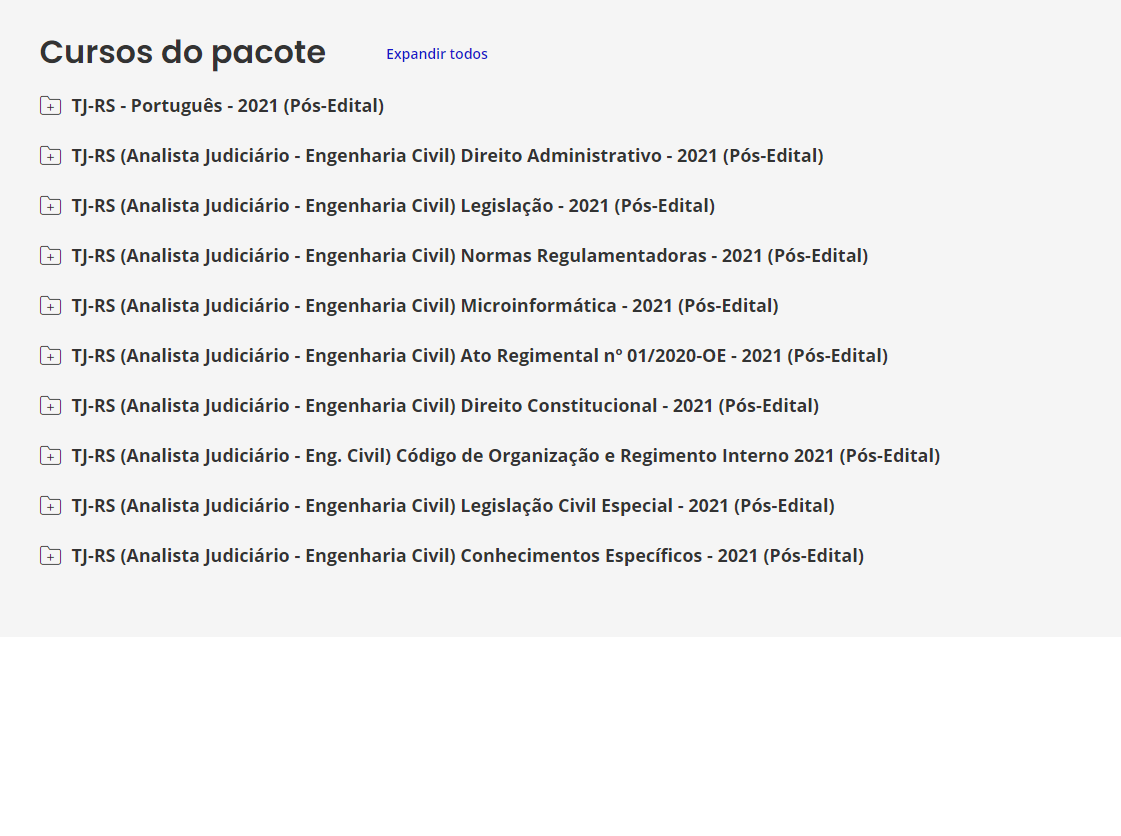Expand TJ-RS Português 2021 course title
Screen dimensions: 1121x836
coord(227,106)
